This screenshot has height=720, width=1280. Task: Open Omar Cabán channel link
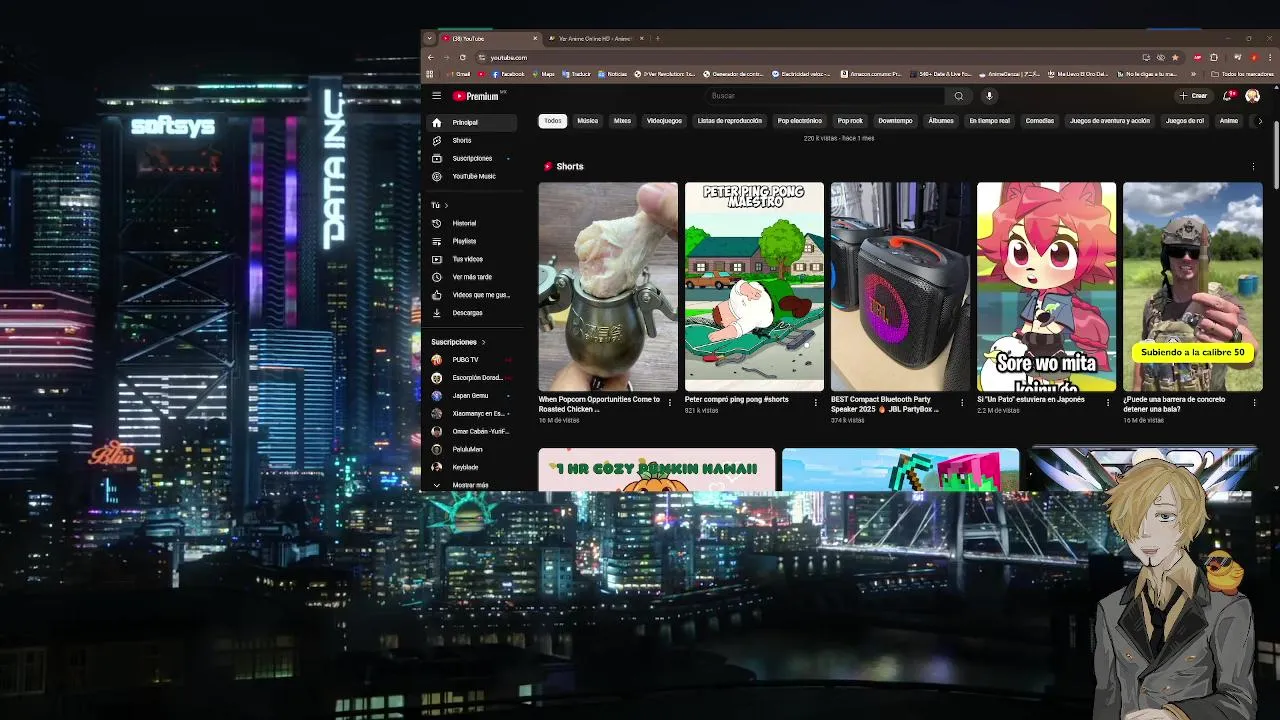pos(473,431)
